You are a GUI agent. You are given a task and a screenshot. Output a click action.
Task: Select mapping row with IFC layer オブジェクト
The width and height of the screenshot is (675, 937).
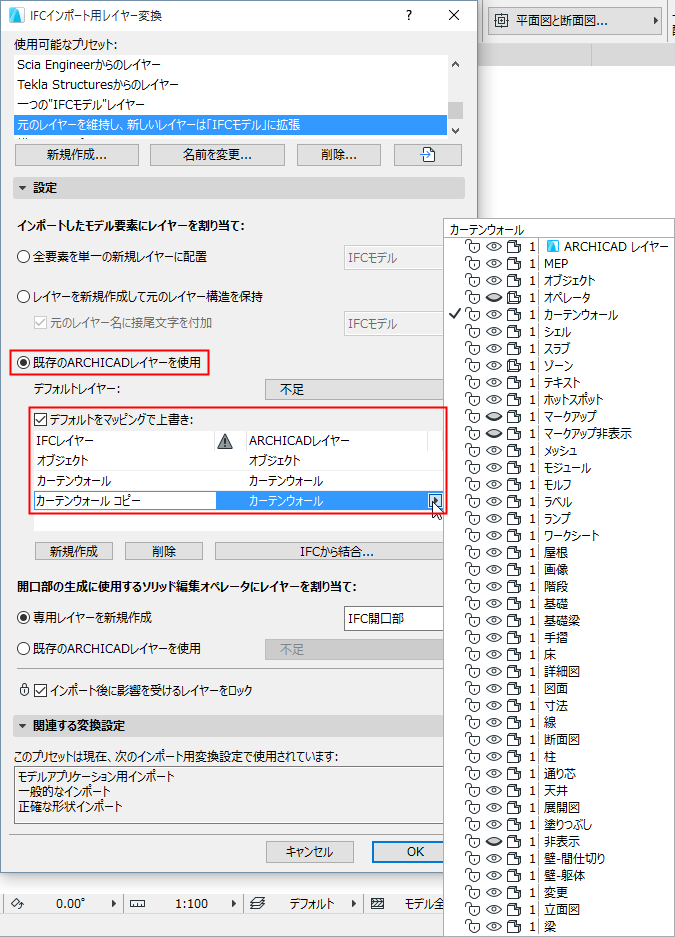[238, 461]
